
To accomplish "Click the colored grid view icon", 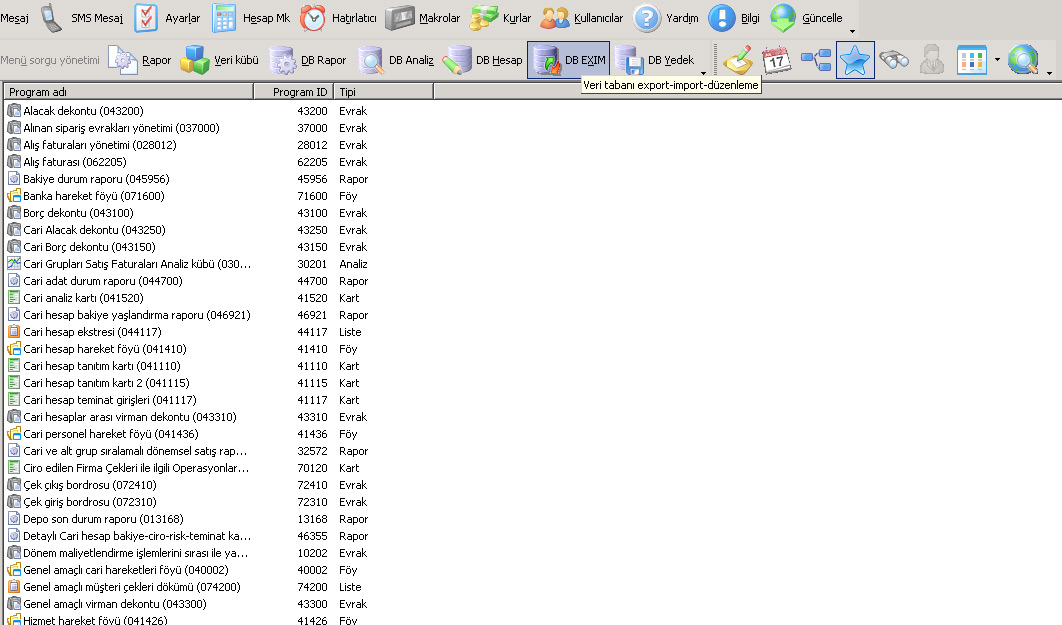I will [972, 60].
